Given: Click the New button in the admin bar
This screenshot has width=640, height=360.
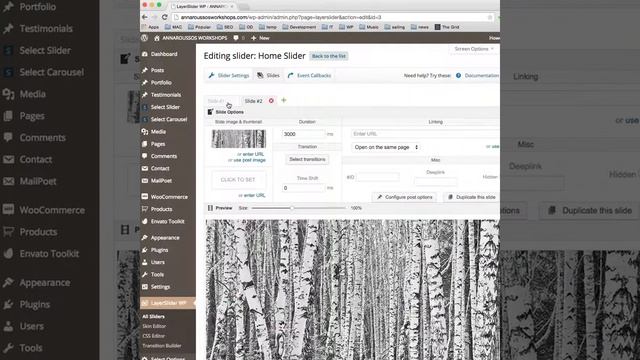Looking at the screenshot, I should (260, 38).
